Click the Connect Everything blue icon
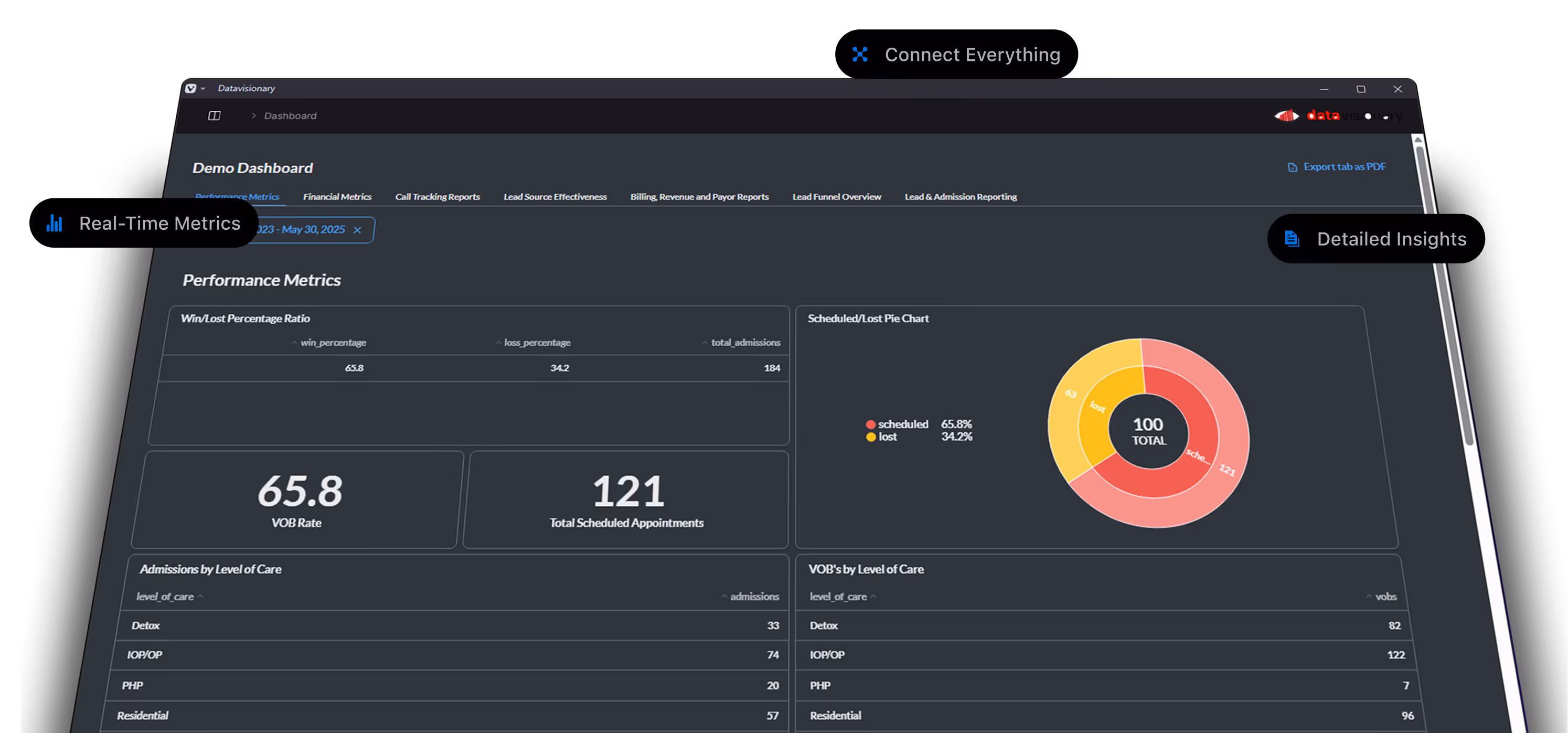The image size is (1568, 733). point(859,55)
